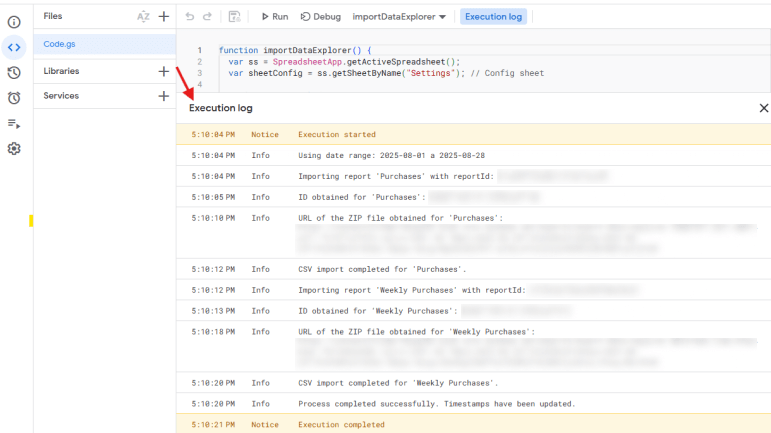The width and height of the screenshot is (771, 433).
Task: Open the Triggers alarm clock icon
Action: pyautogui.click(x=14, y=98)
